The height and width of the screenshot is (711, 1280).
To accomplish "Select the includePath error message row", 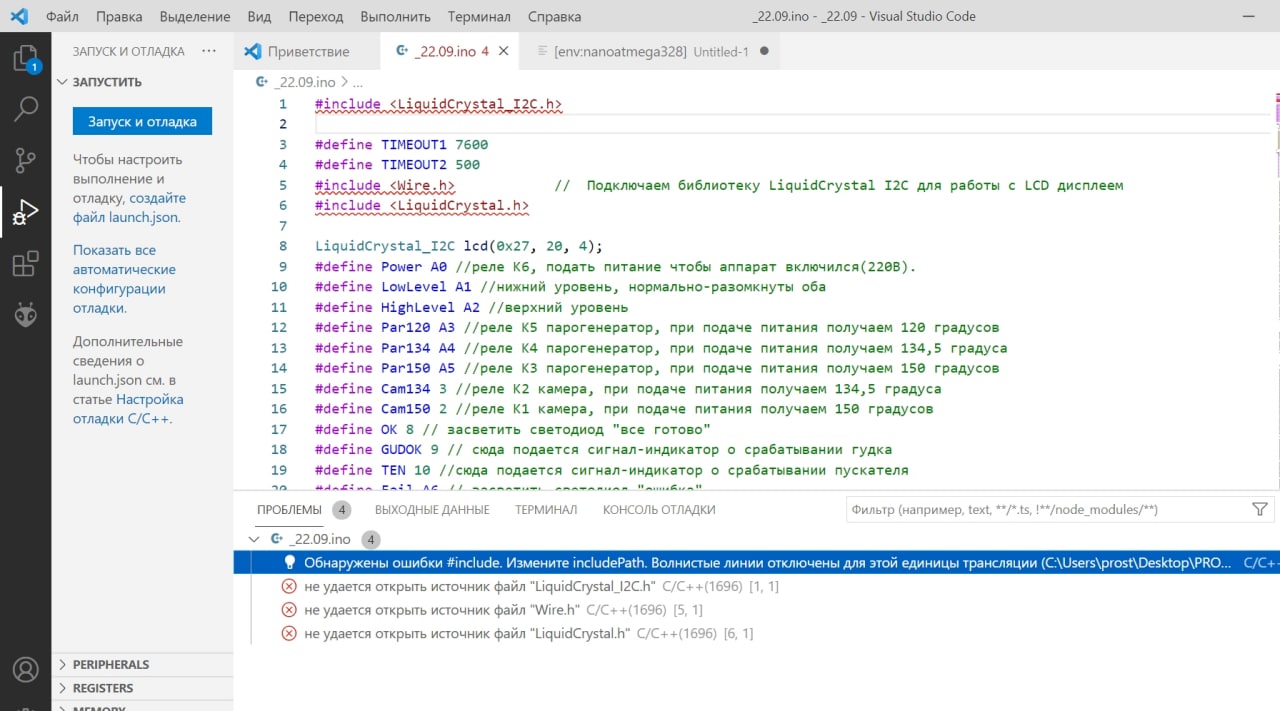I will (756, 563).
